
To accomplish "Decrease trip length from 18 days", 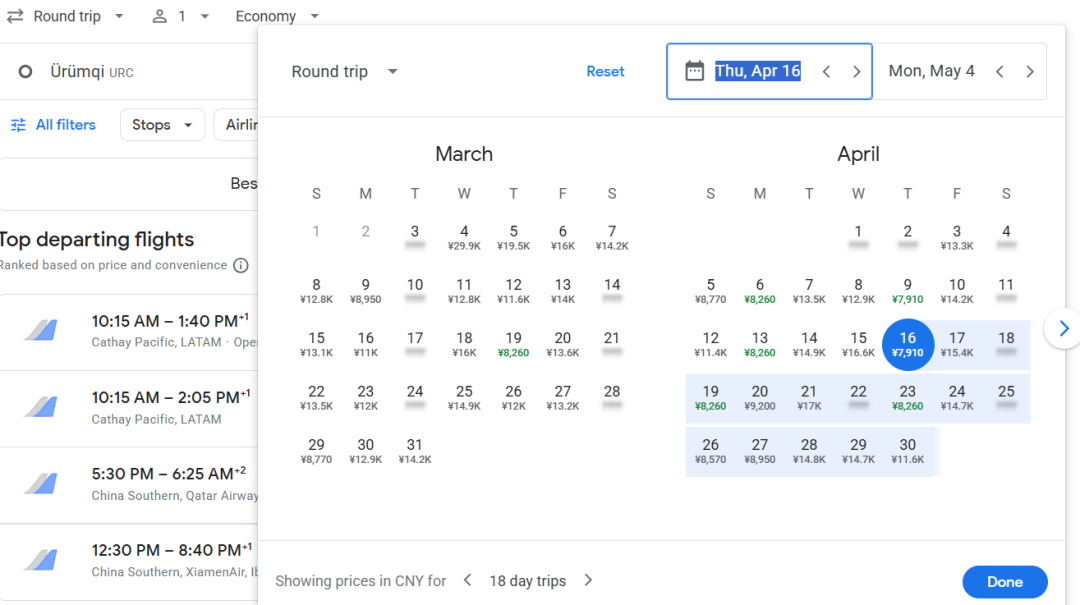I will (x=467, y=581).
